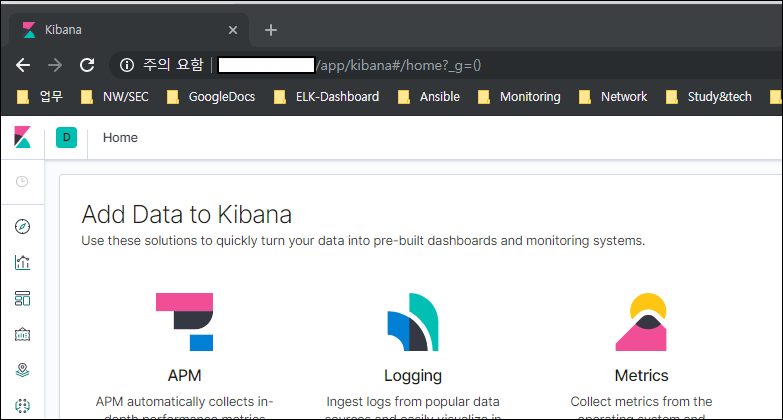Click the Logging solution logo
783x420 pixels.
pyautogui.click(x=413, y=322)
